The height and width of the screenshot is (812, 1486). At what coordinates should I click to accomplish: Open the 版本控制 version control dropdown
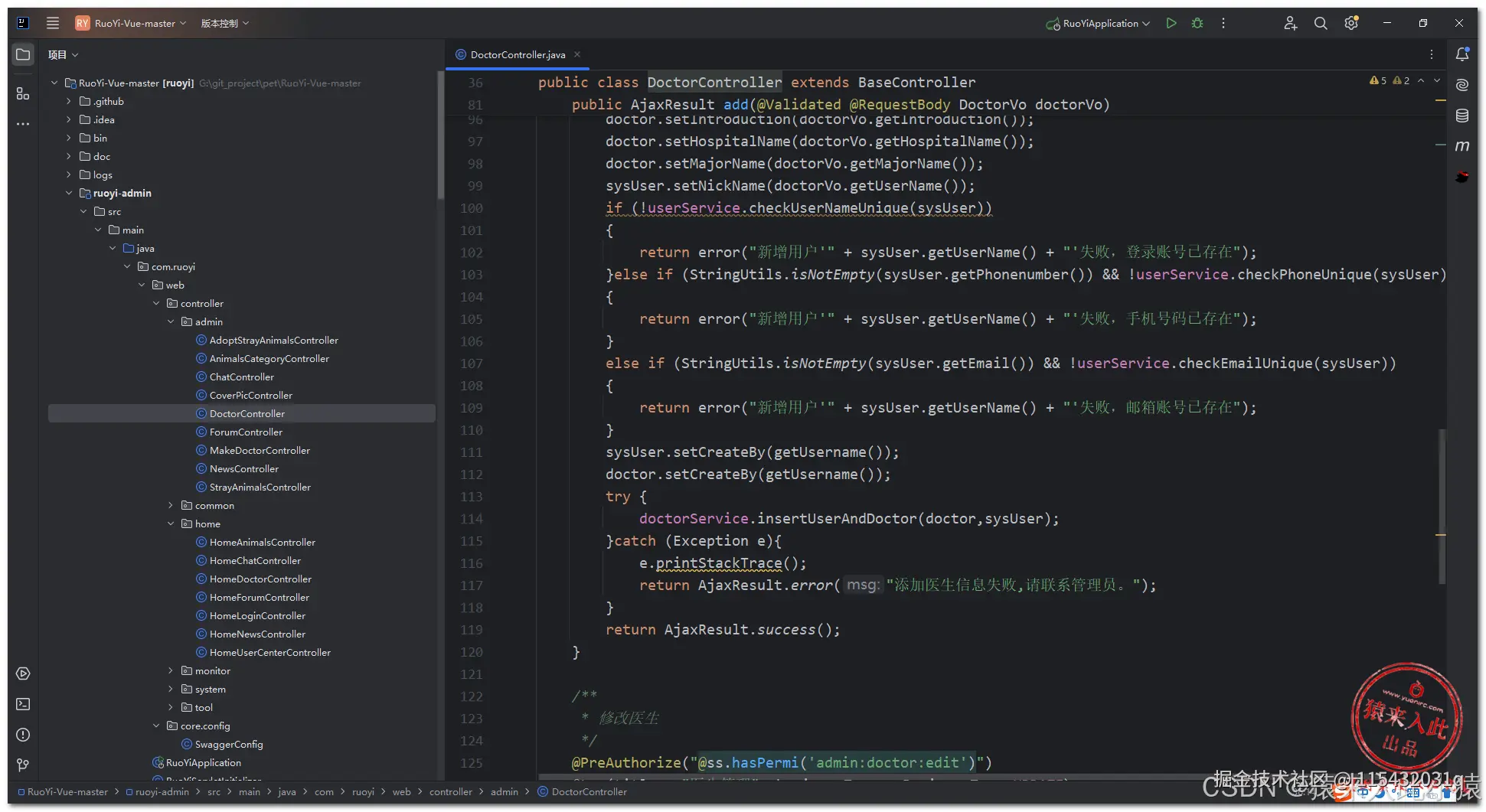225,23
